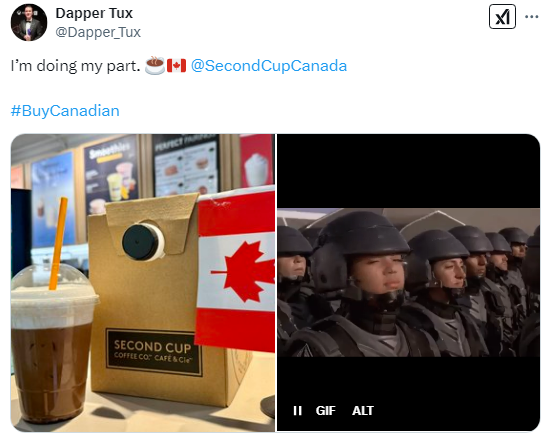548x438 pixels.
Task: Open Dapper Tux profile avatar
Action: [x=29, y=23]
